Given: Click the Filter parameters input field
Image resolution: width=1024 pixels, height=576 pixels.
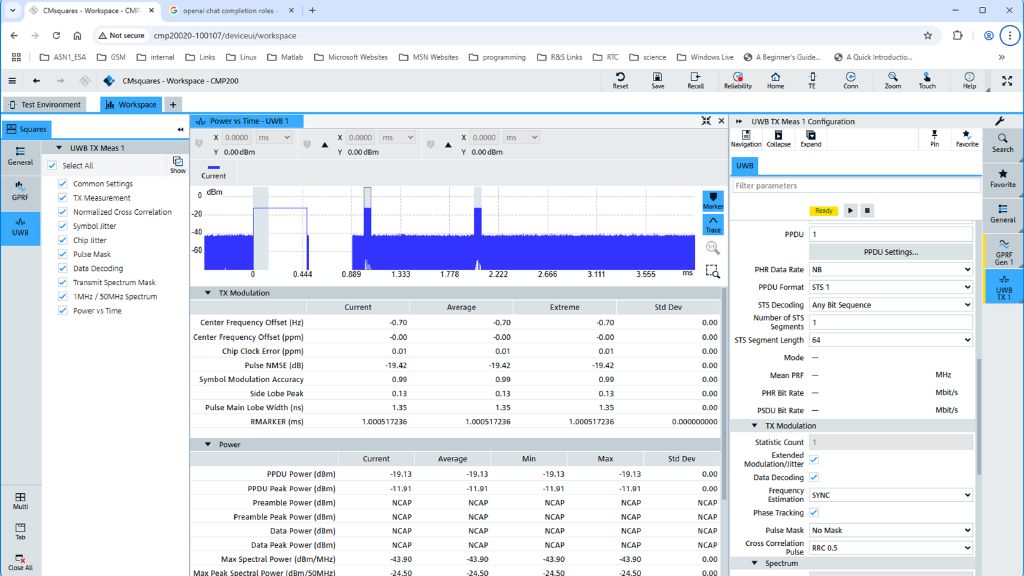Looking at the screenshot, I should [x=855, y=186].
